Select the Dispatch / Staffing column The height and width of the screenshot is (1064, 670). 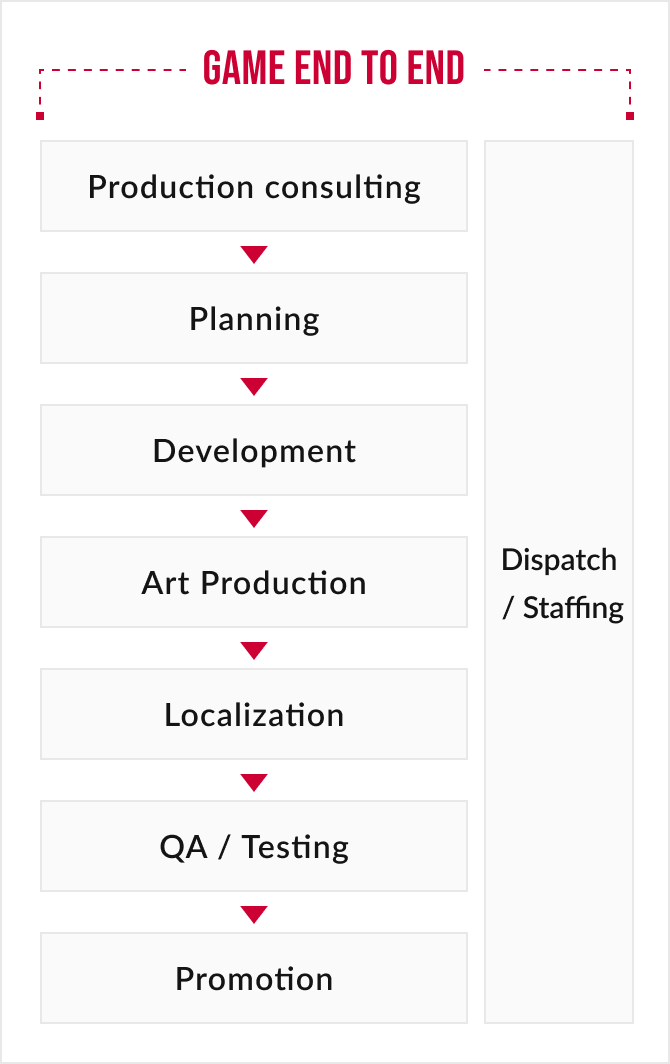pyautogui.click(x=559, y=582)
